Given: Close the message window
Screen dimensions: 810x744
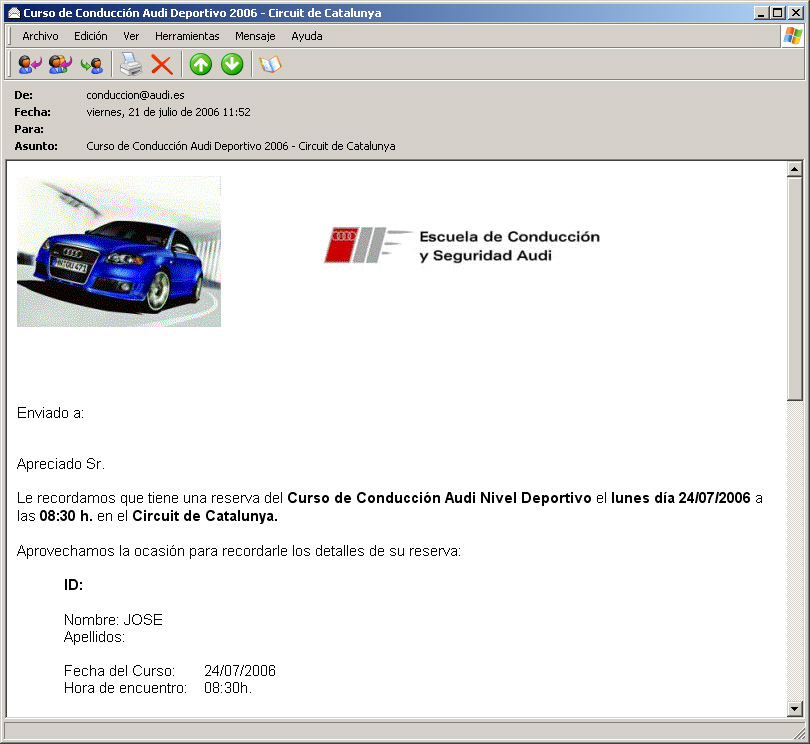Looking at the screenshot, I should 795,13.
